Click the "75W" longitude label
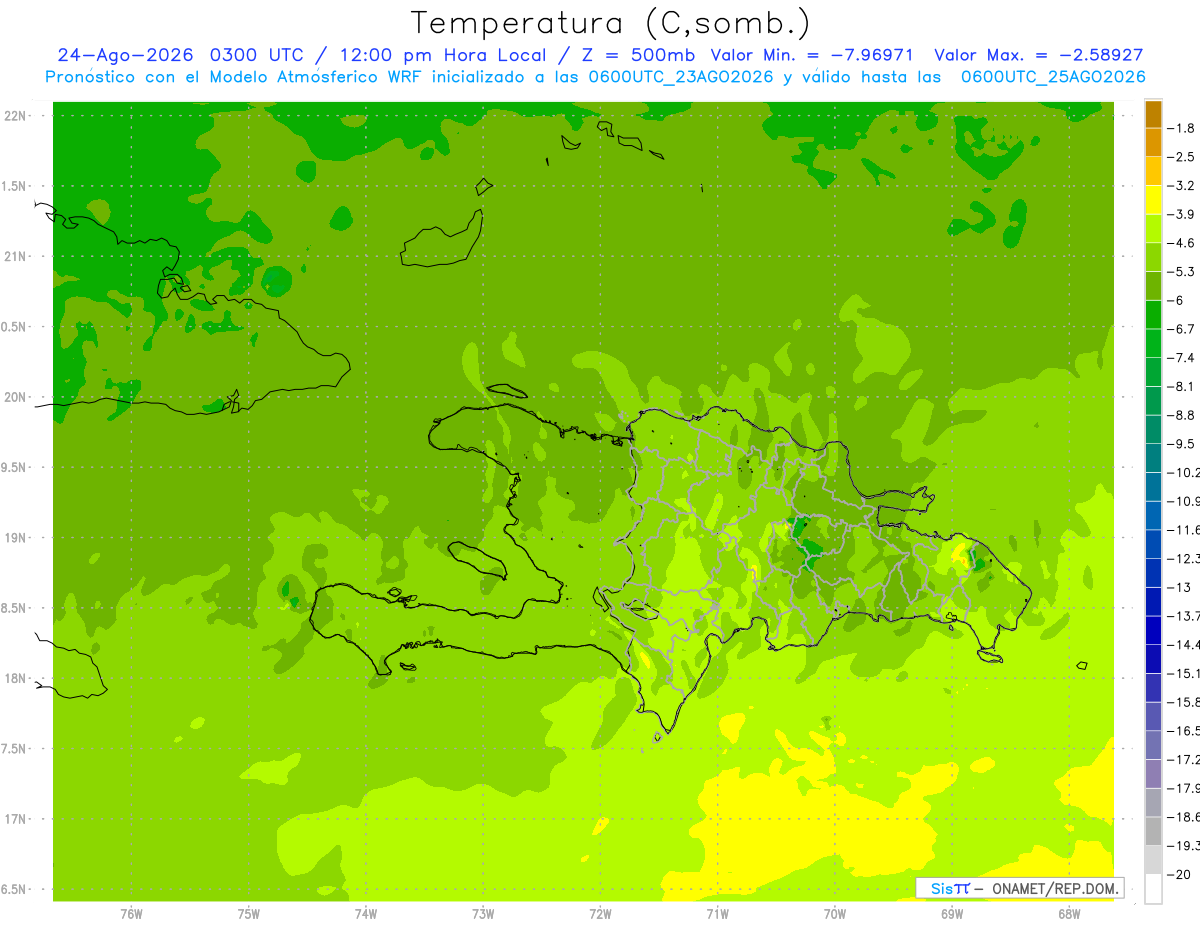 tap(249, 914)
